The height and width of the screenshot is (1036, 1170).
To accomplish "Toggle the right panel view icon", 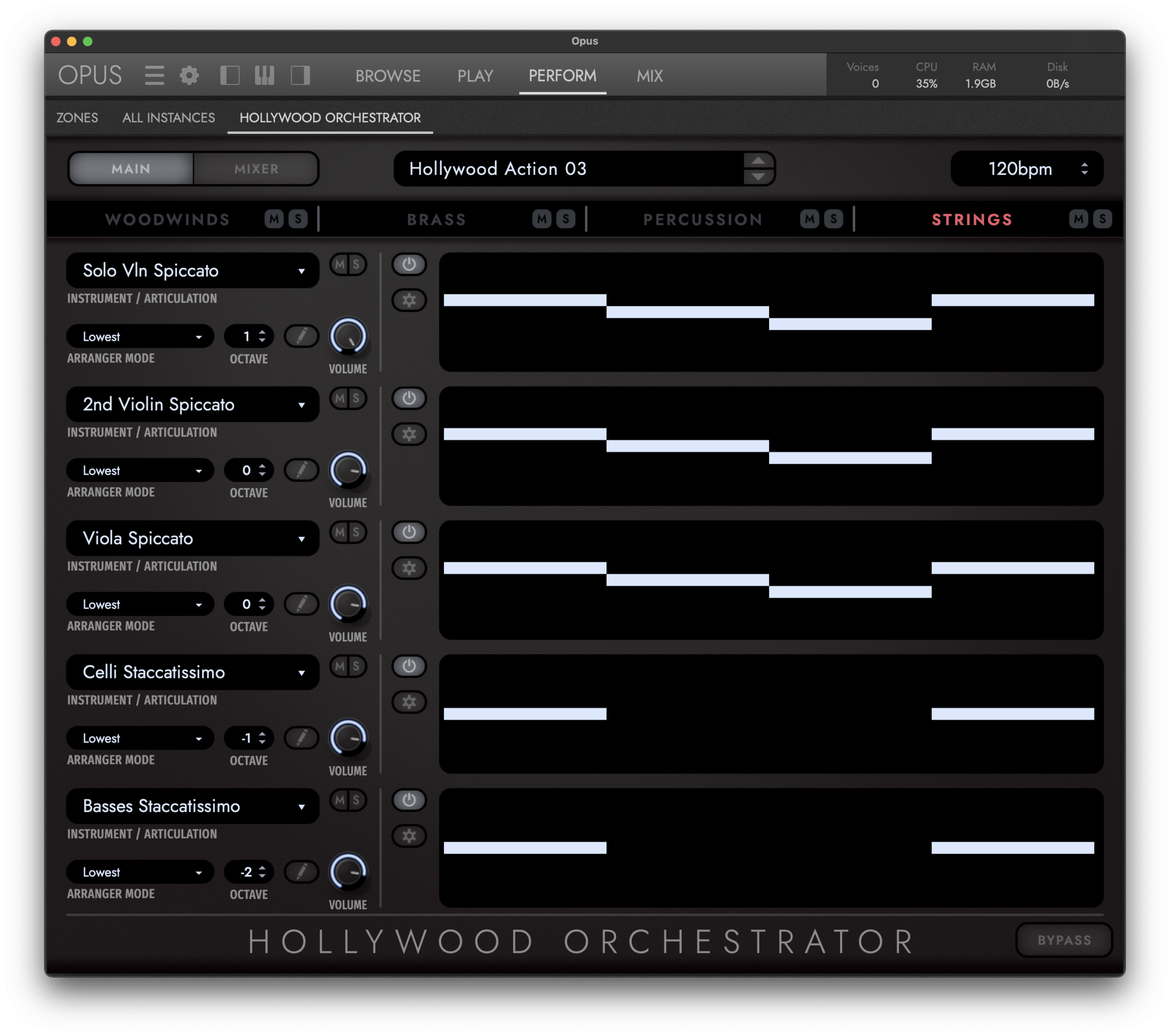I will [x=300, y=75].
